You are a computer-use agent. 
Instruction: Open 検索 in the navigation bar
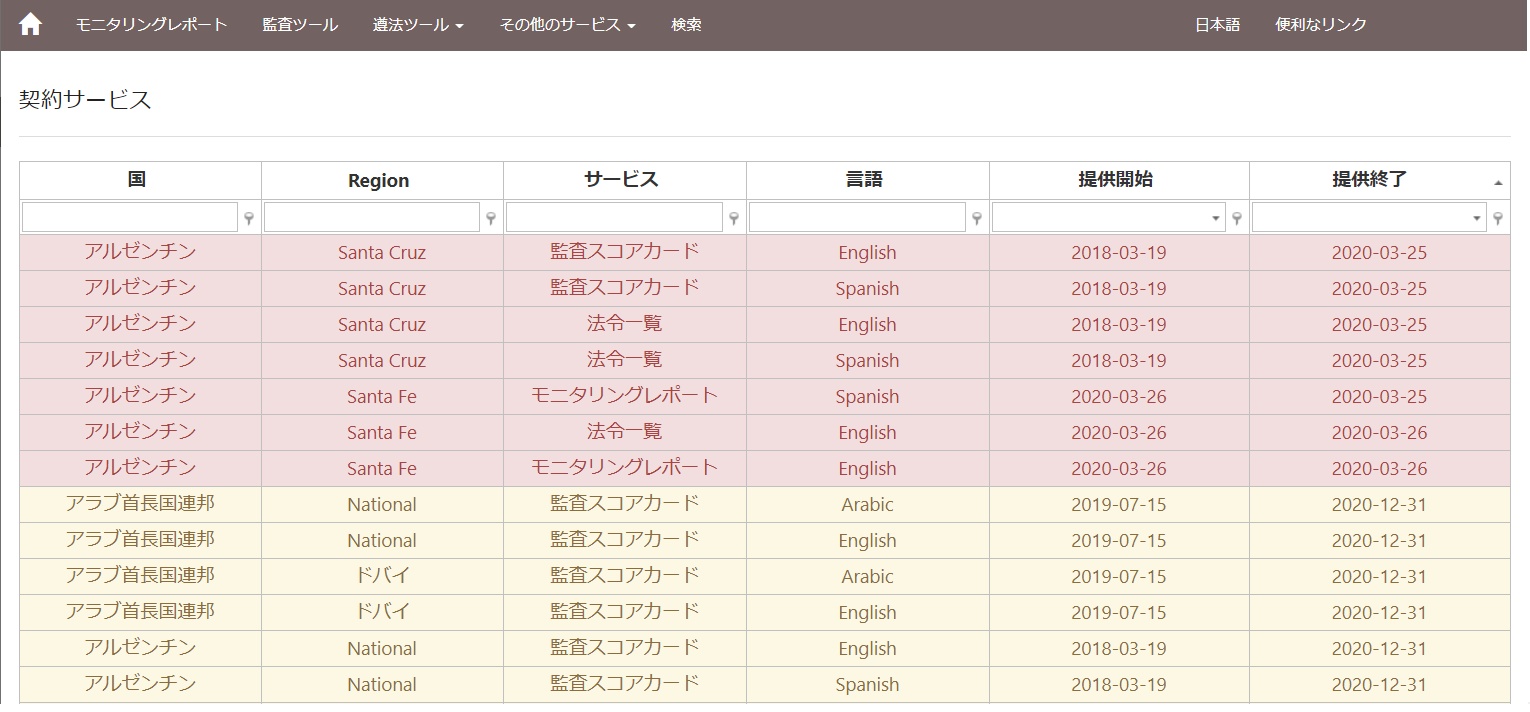click(686, 25)
